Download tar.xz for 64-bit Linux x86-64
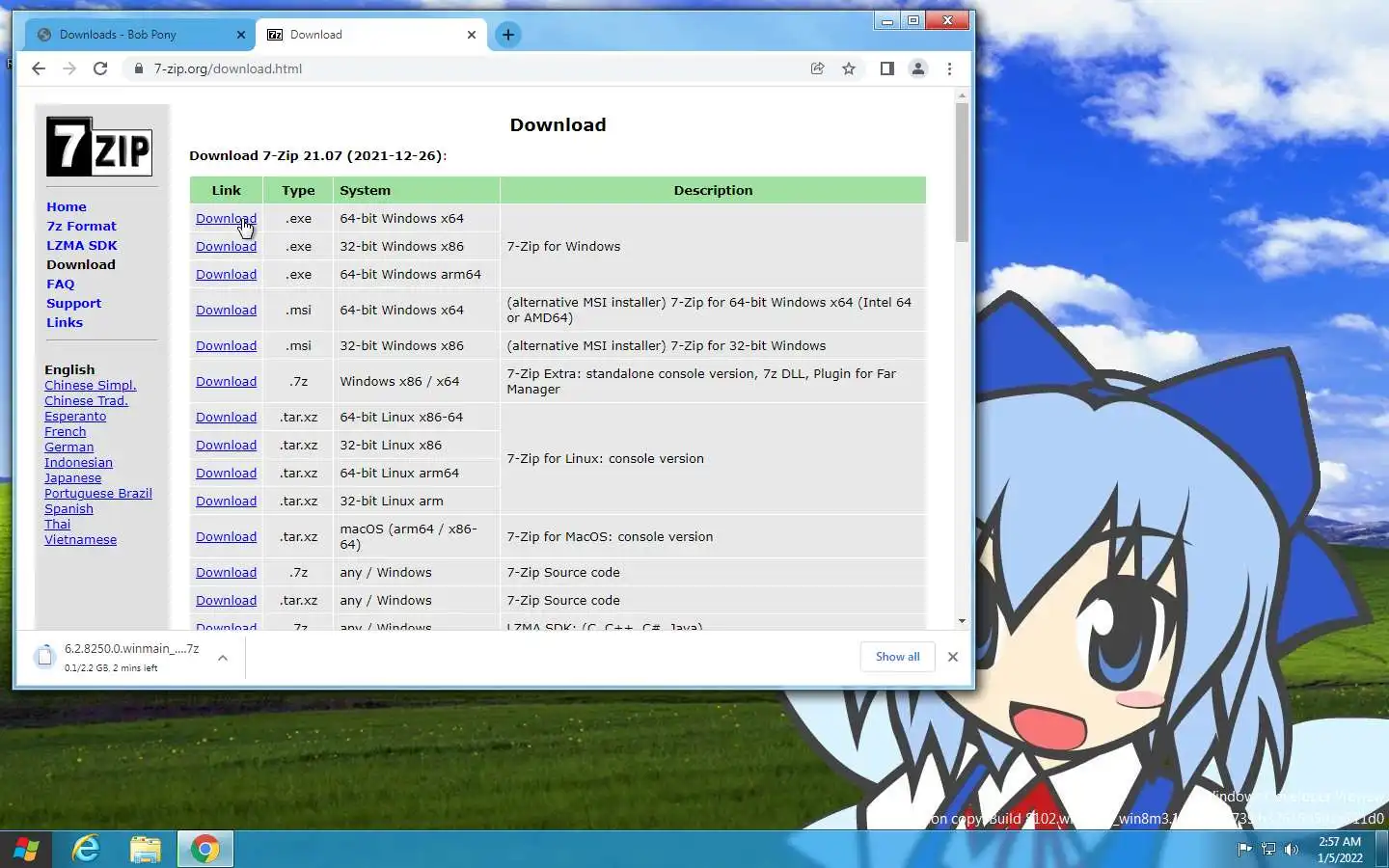The image size is (1389, 868). pyautogui.click(x=226, y=417)
